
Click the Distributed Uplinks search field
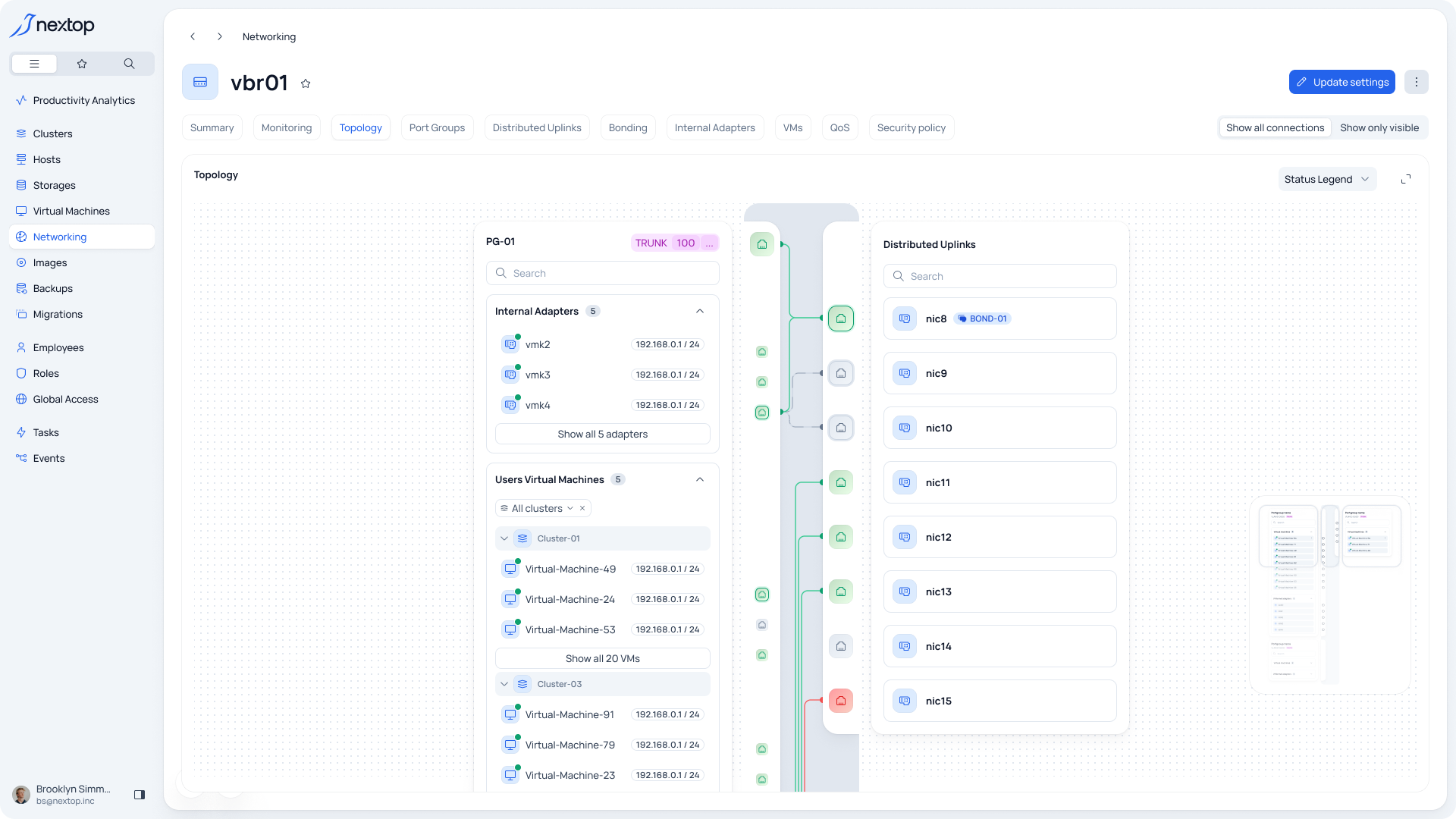coord(1000,276)
